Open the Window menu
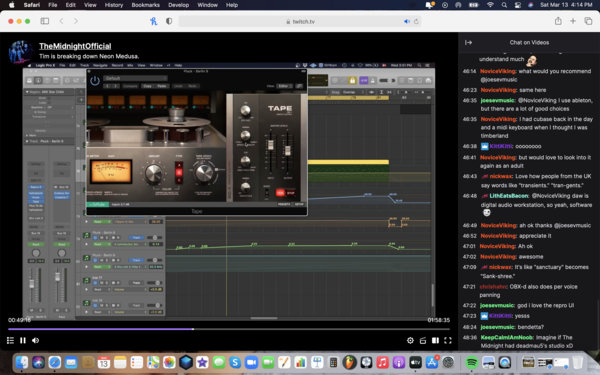 (x=207, y=5)
